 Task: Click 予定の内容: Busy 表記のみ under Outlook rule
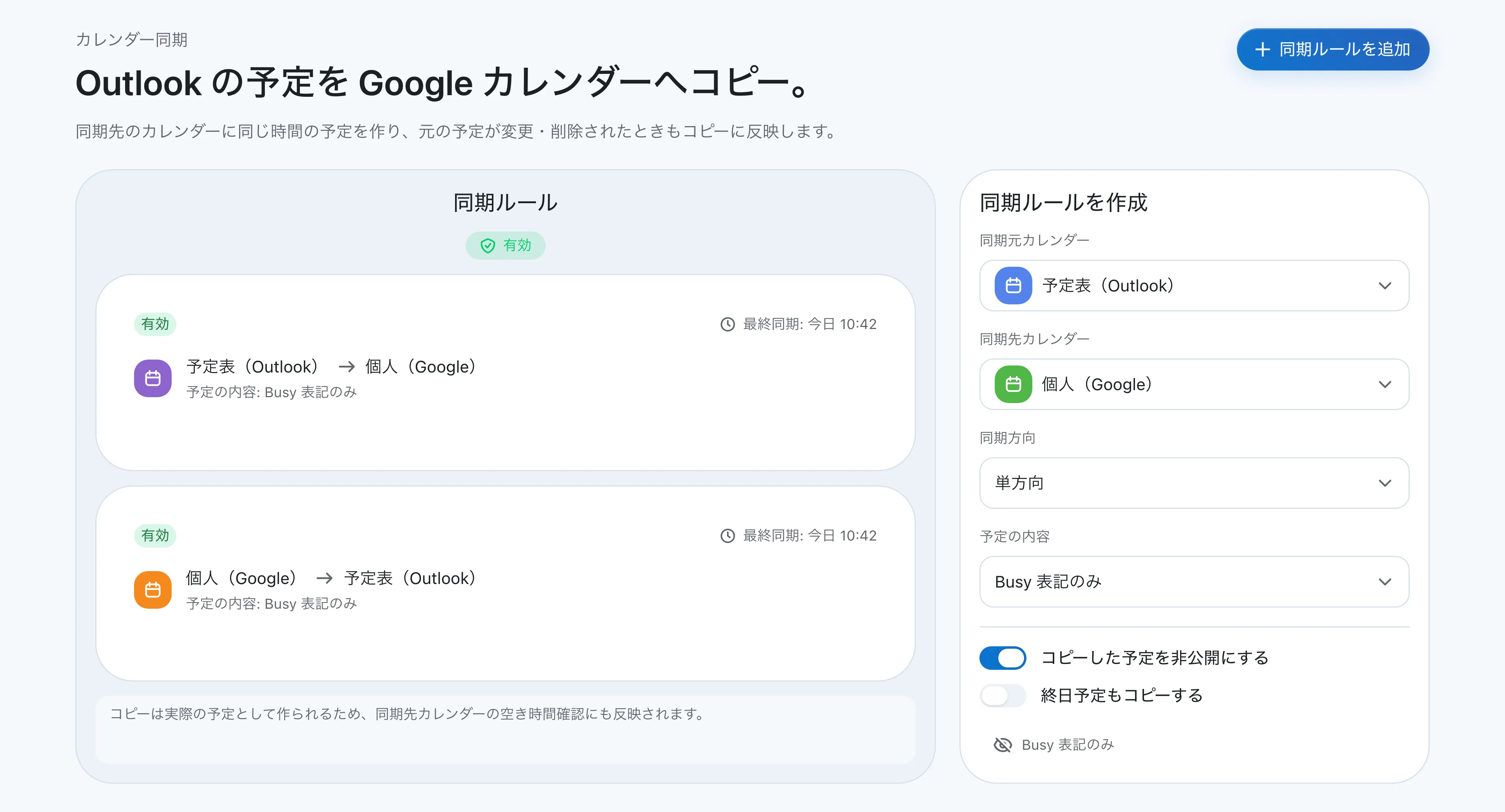pos(272,392)
